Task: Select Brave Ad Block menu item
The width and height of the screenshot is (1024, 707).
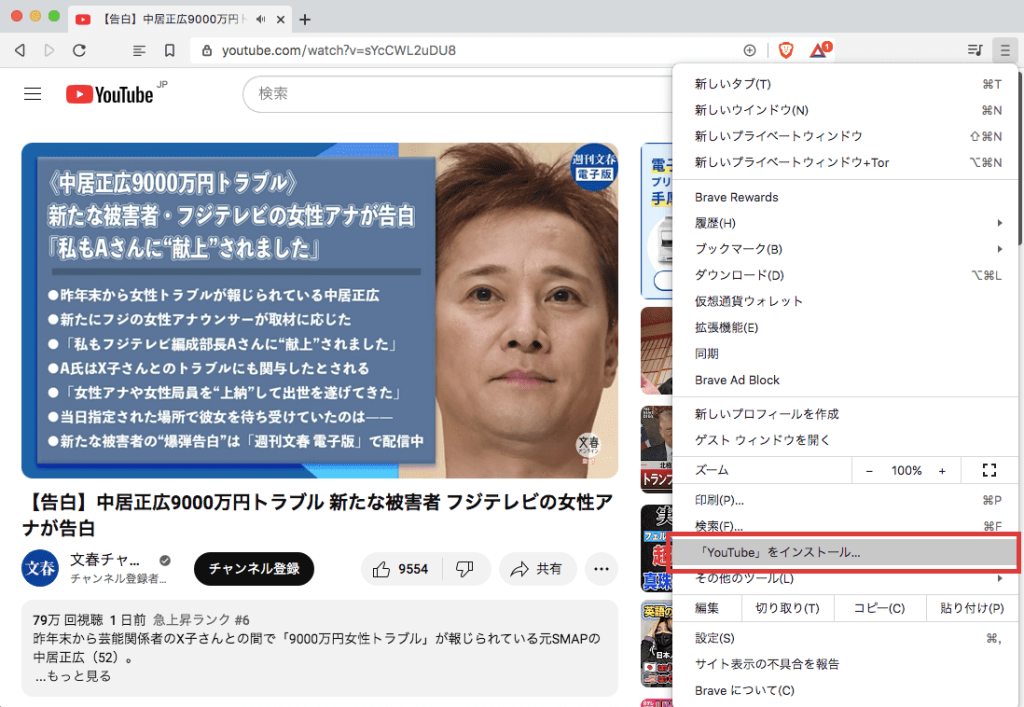Action: [x=846, y=380]
